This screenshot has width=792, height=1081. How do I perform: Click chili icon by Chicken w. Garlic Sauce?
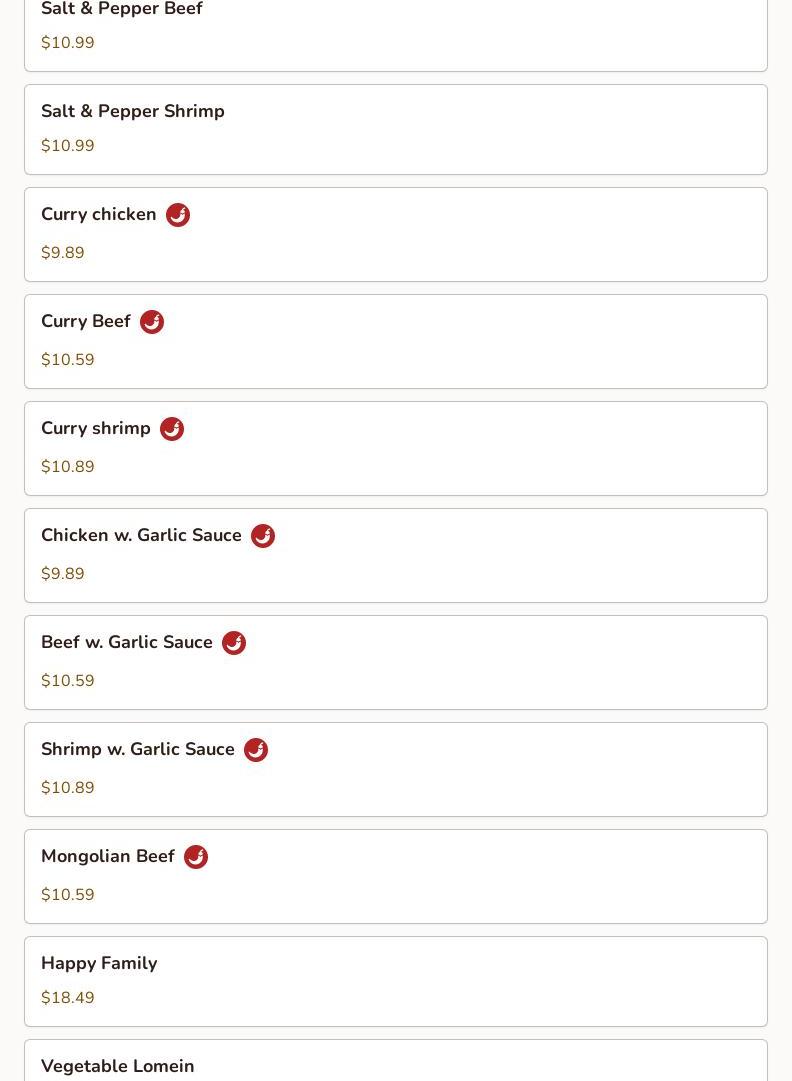coord(263,536)
